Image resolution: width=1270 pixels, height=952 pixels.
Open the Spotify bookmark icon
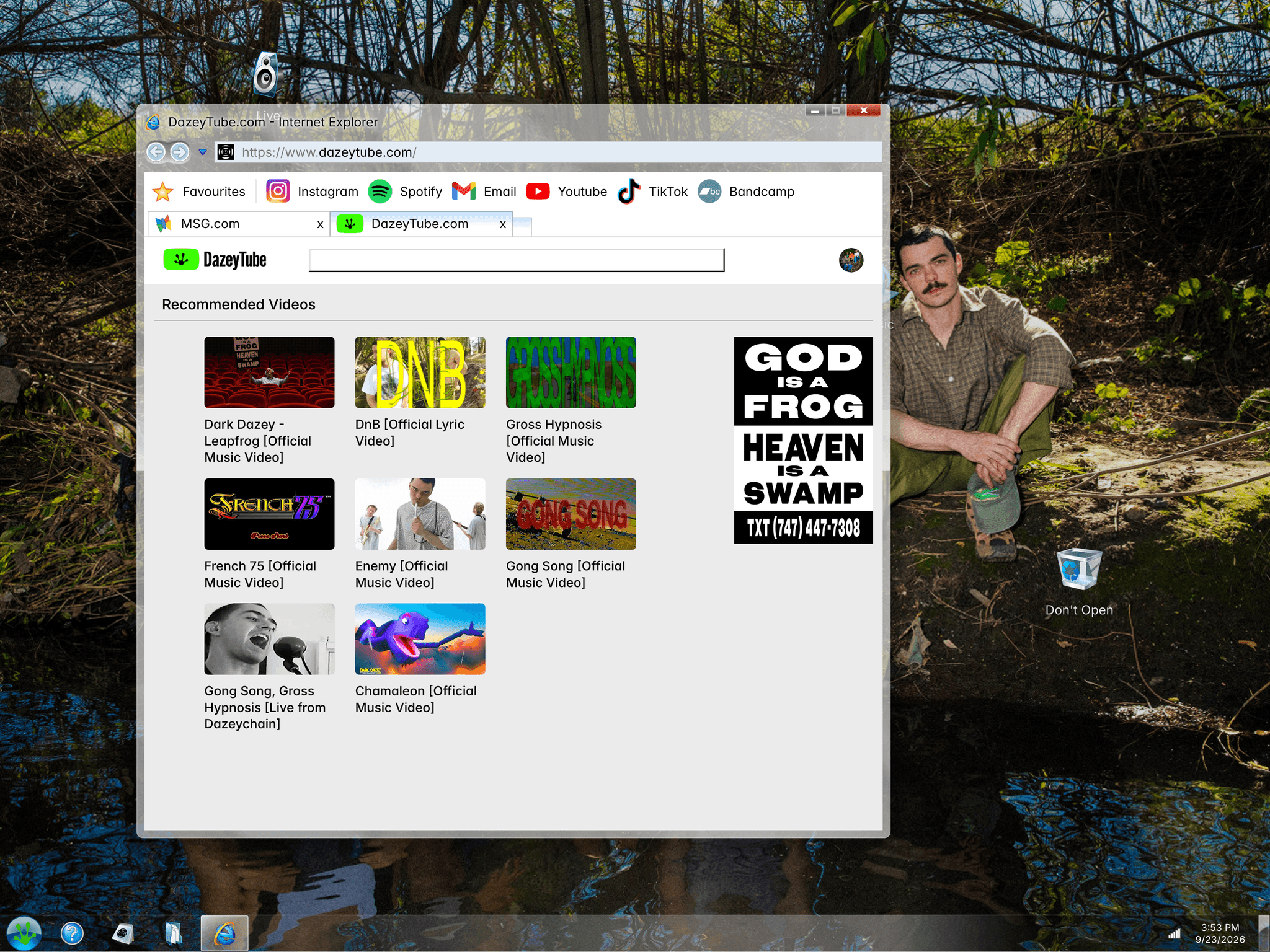click(x=380, y=192)
